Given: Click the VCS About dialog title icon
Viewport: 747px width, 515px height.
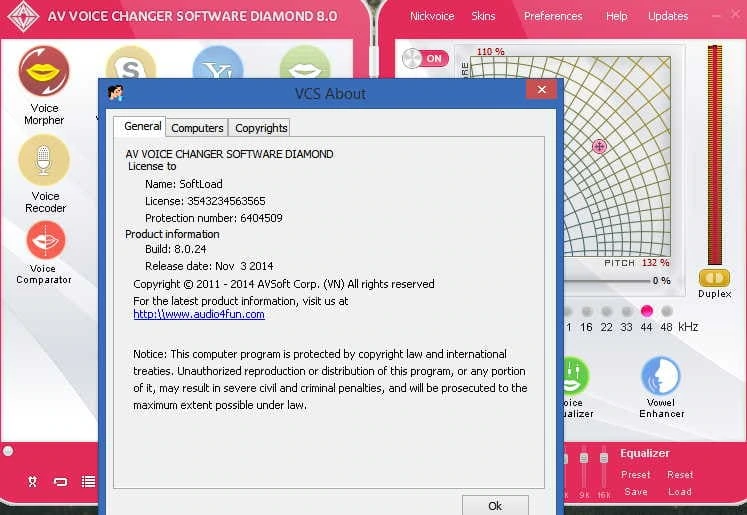Looking at the screenshot, I should 115,92.
